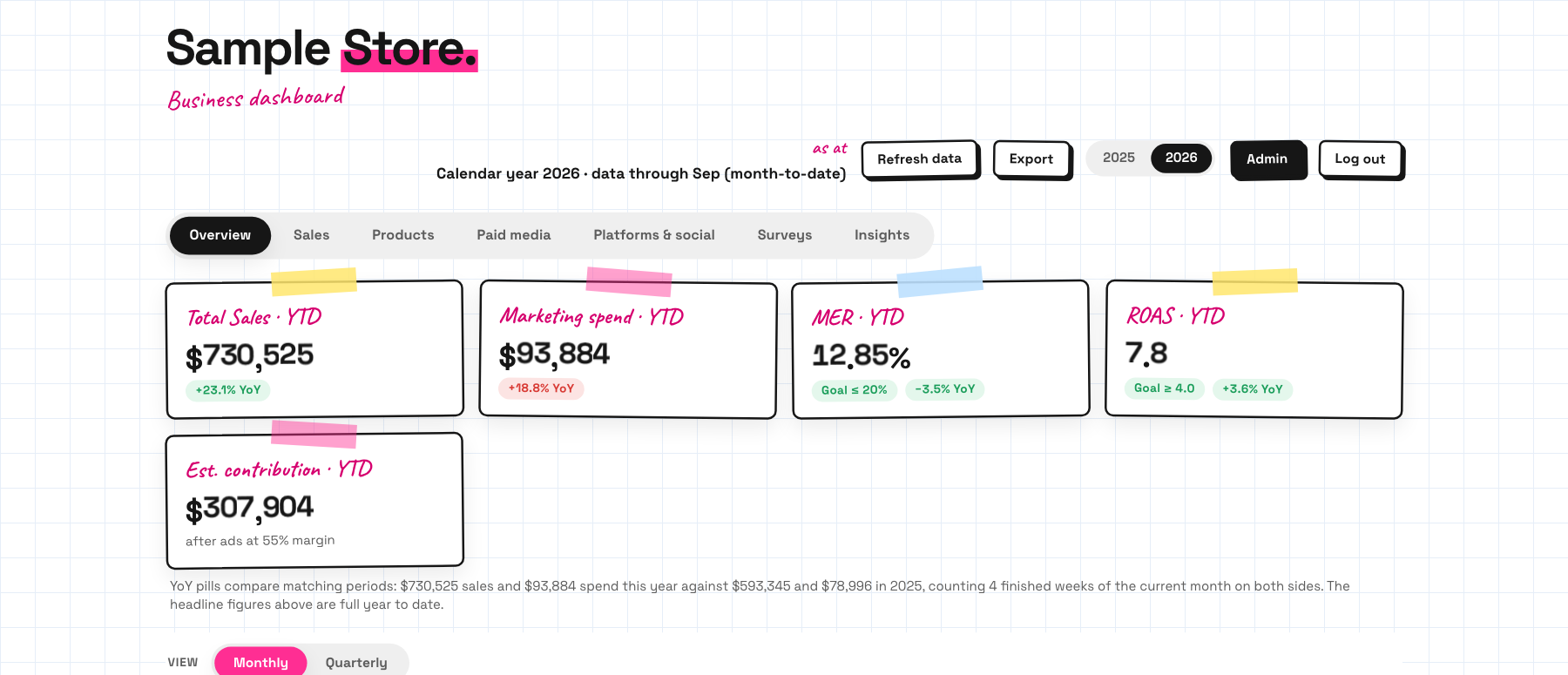The image size is (1568, 675).
Task: Switch year toggle to 2025
Action: (1119, 158)
